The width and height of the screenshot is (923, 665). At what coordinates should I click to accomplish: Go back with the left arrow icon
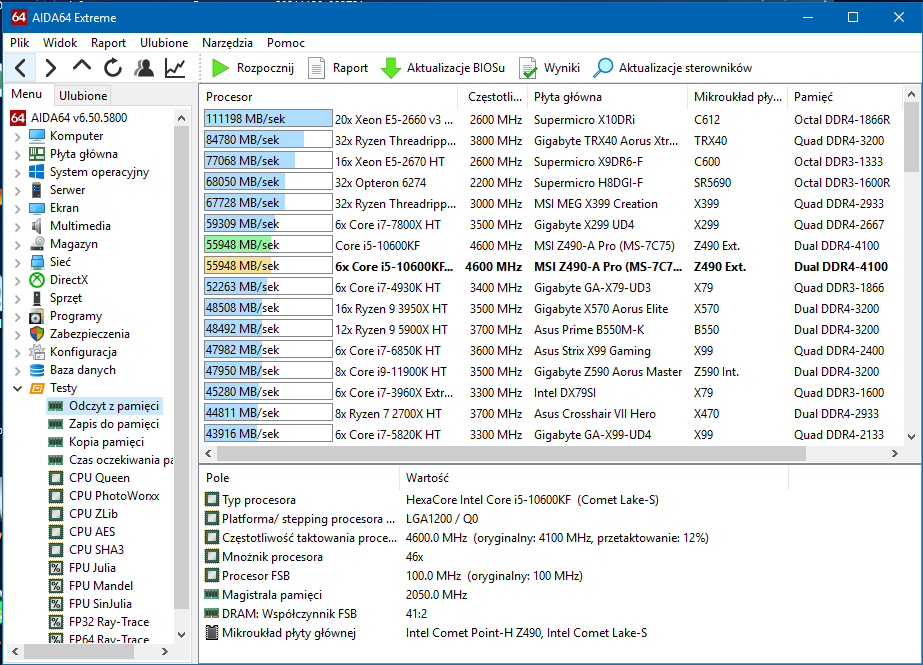pyautogui.click(x=20, y=68)
